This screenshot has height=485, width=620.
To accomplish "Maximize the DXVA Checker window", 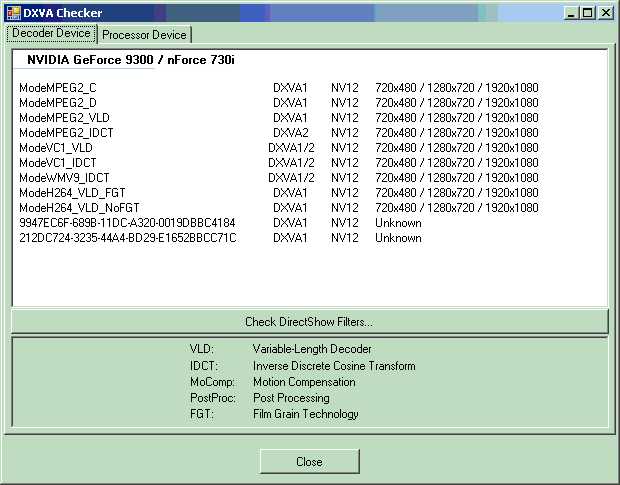I will 588,13.
